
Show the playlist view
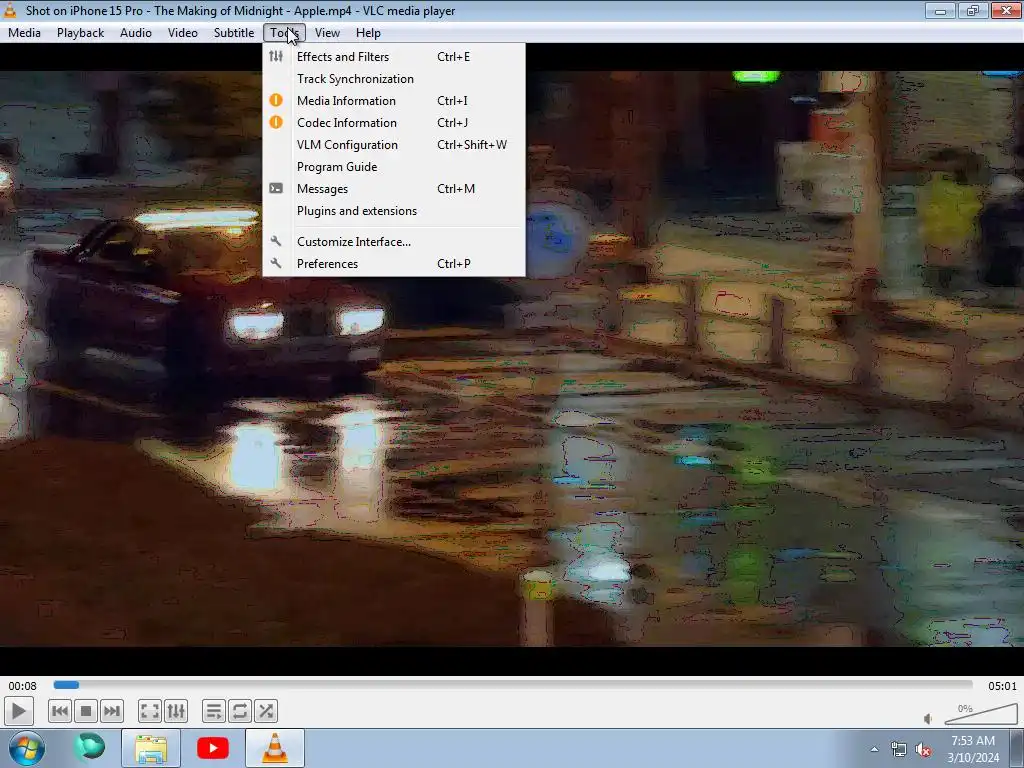coord(214,711)
